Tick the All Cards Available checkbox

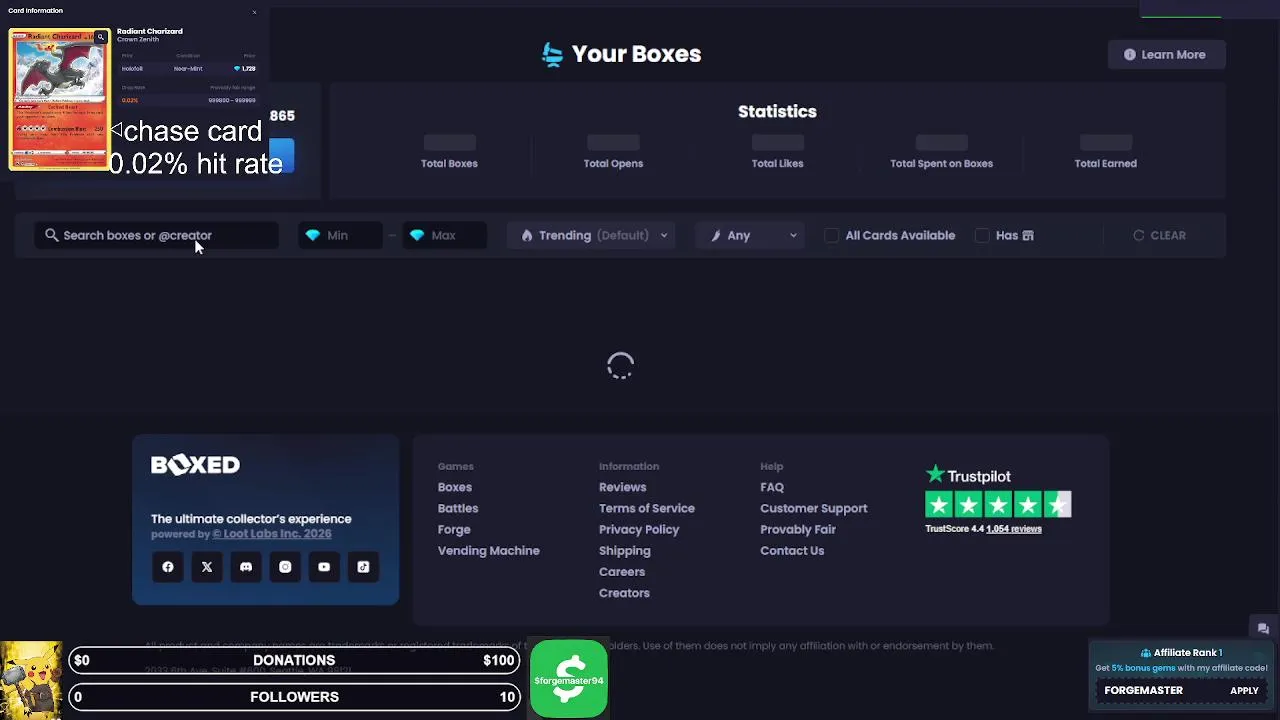(832, 236)
